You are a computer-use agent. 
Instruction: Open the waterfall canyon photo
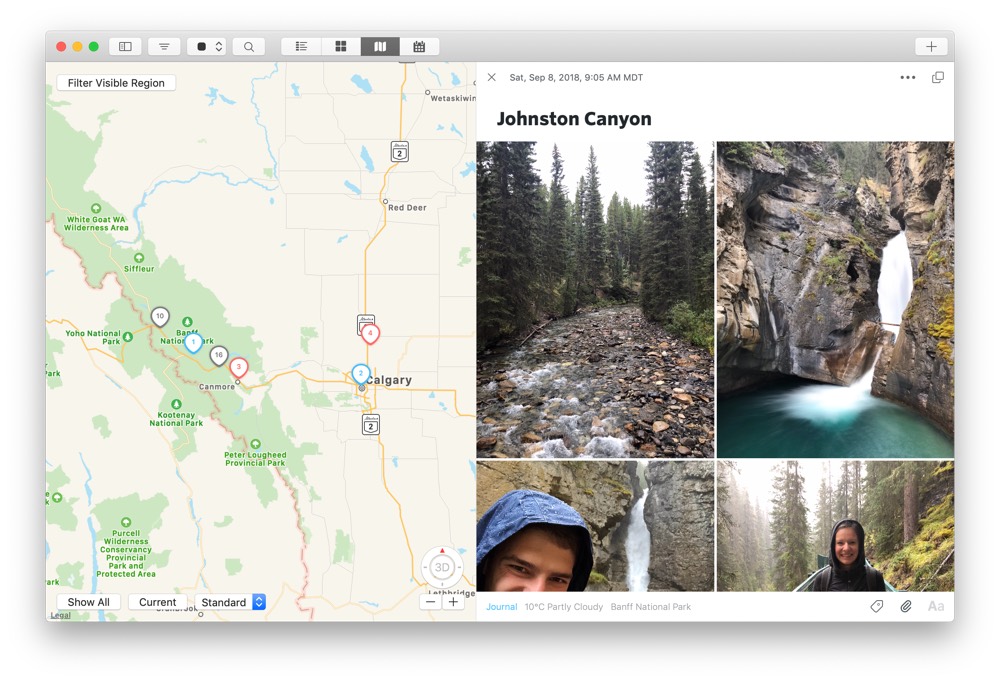835,299
